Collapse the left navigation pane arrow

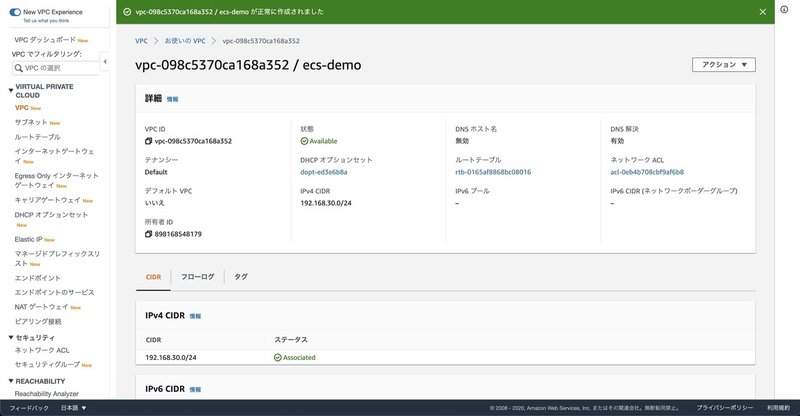click(x=105, y=62)
